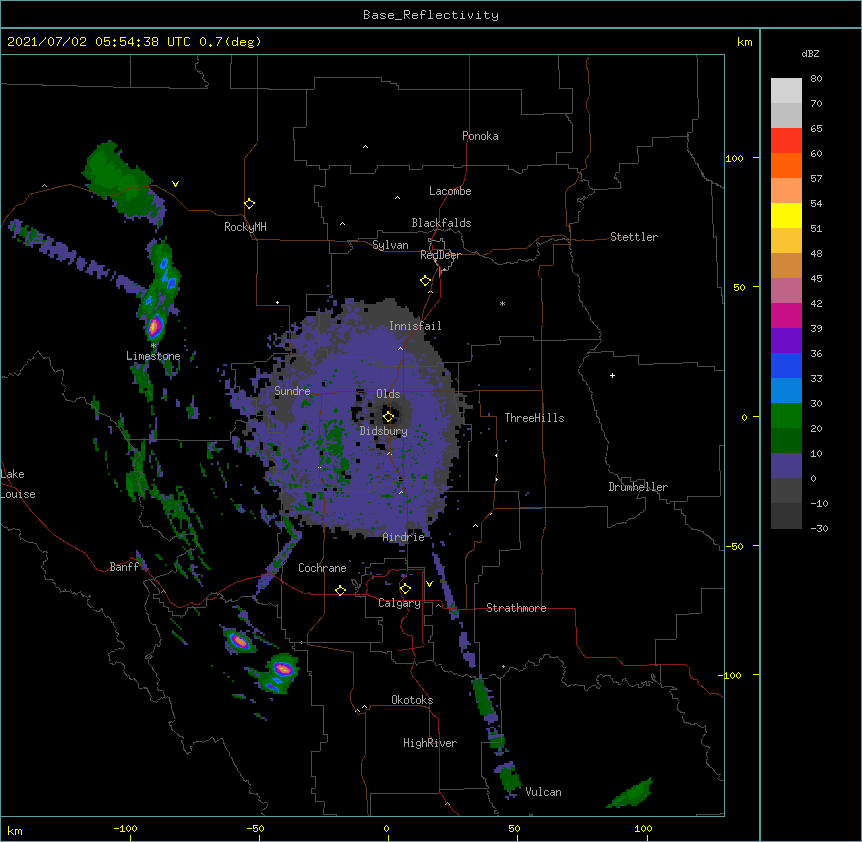Click the RedDeer city label
The image size is (862, 842).
(440, 255)
